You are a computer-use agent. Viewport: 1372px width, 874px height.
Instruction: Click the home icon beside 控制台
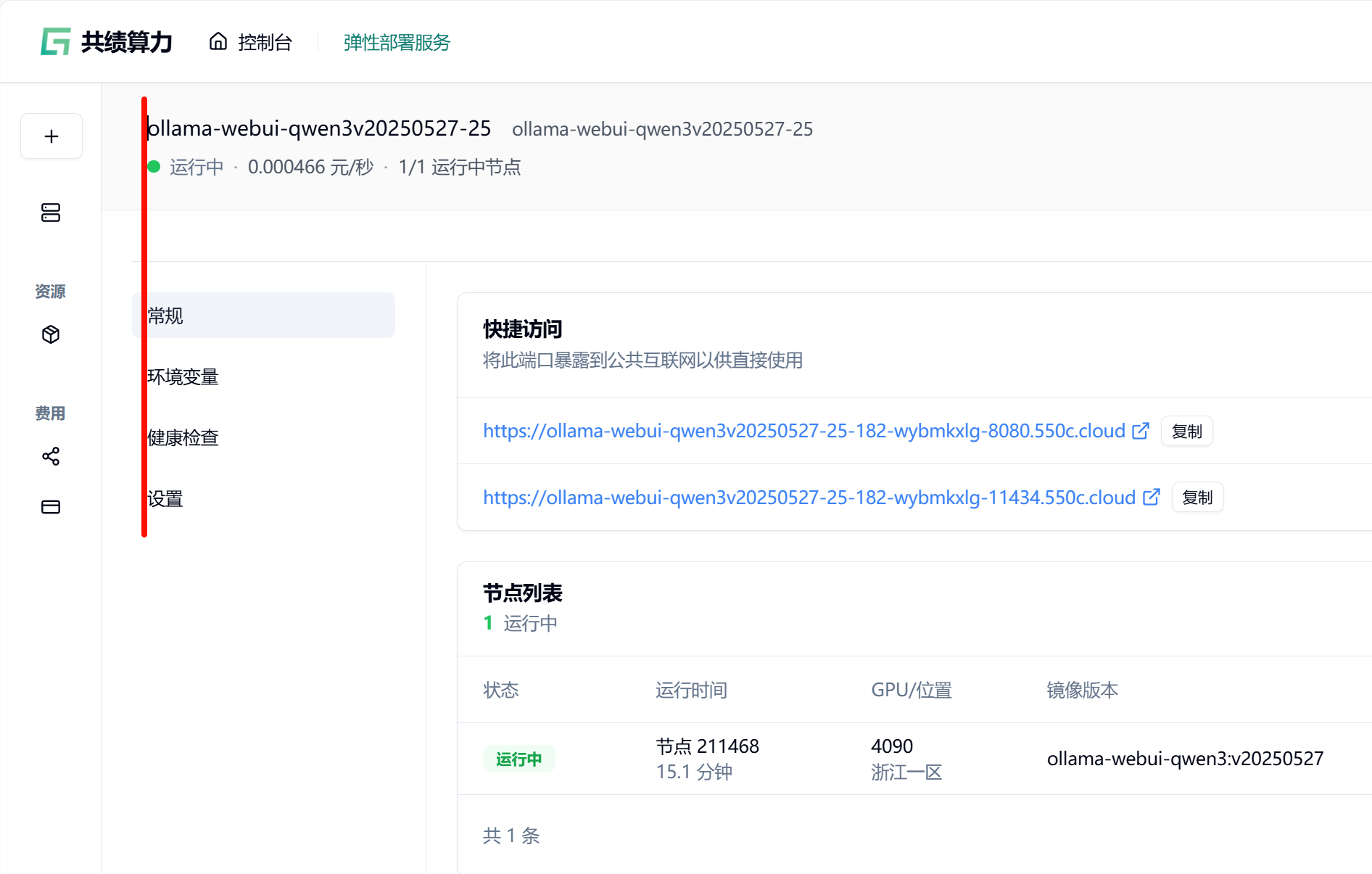click(x=218, y=42)
